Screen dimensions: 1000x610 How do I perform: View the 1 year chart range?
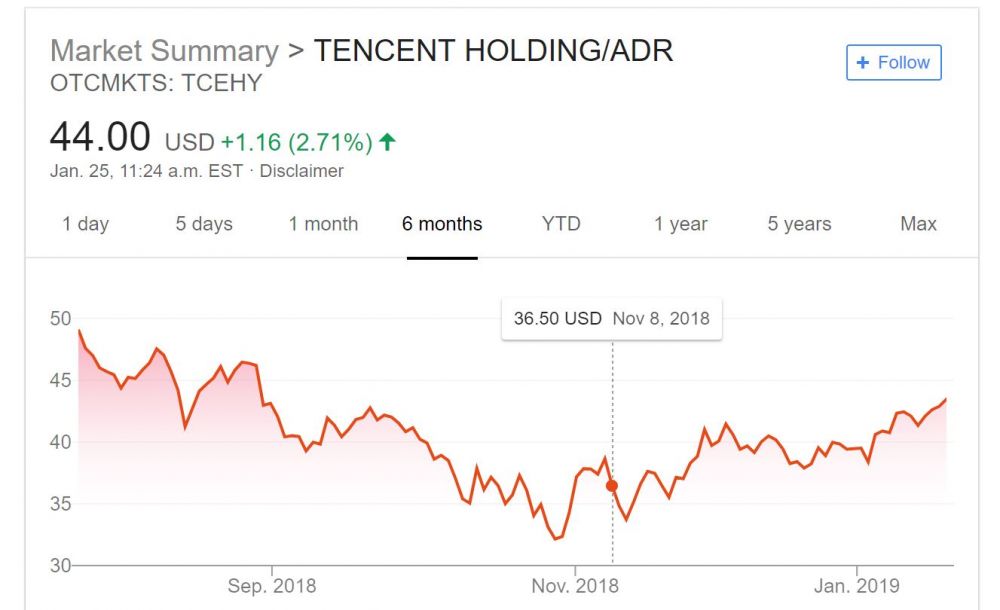[681, 224]
